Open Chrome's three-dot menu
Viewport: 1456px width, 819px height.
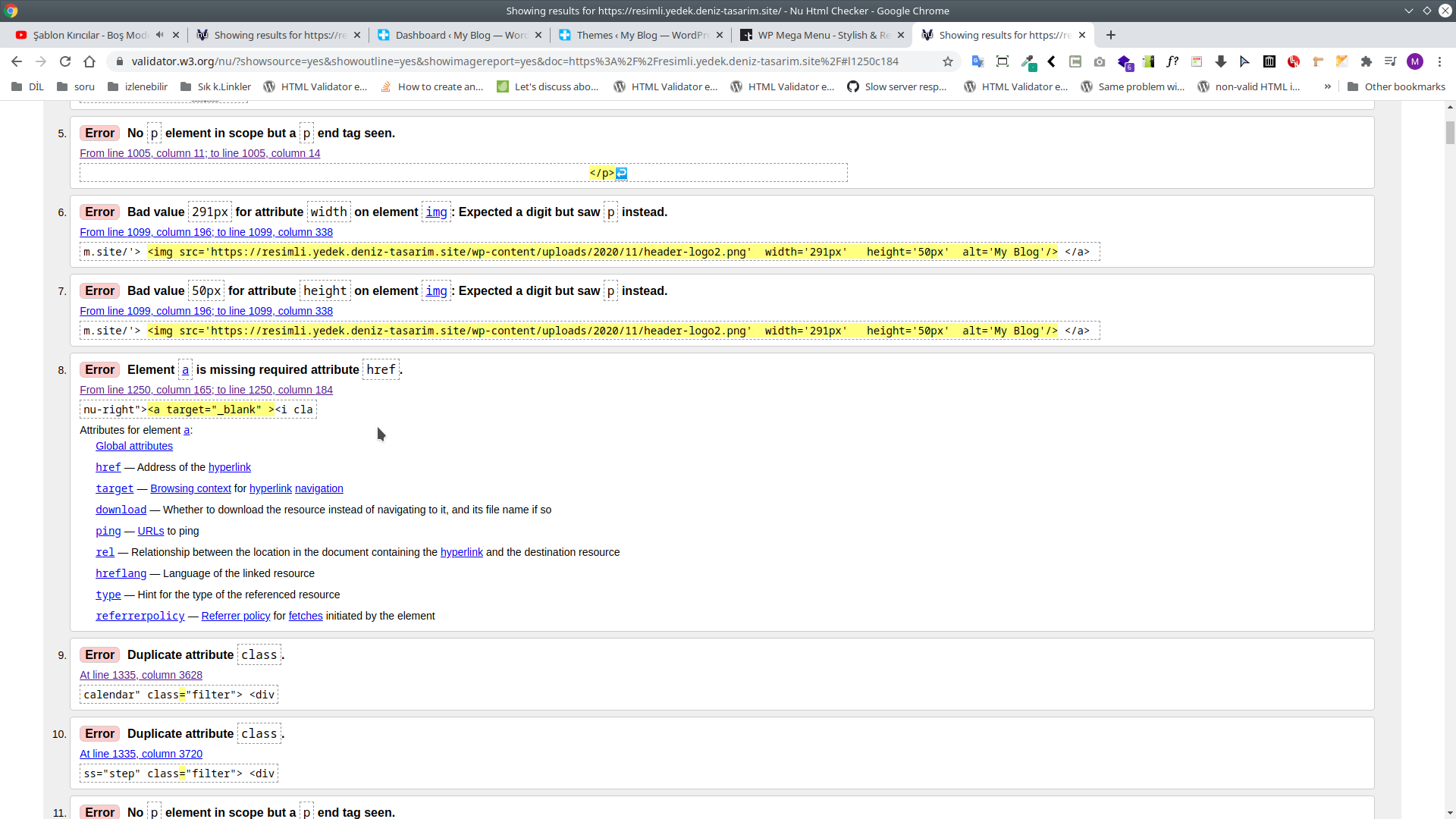(1439, 61)
